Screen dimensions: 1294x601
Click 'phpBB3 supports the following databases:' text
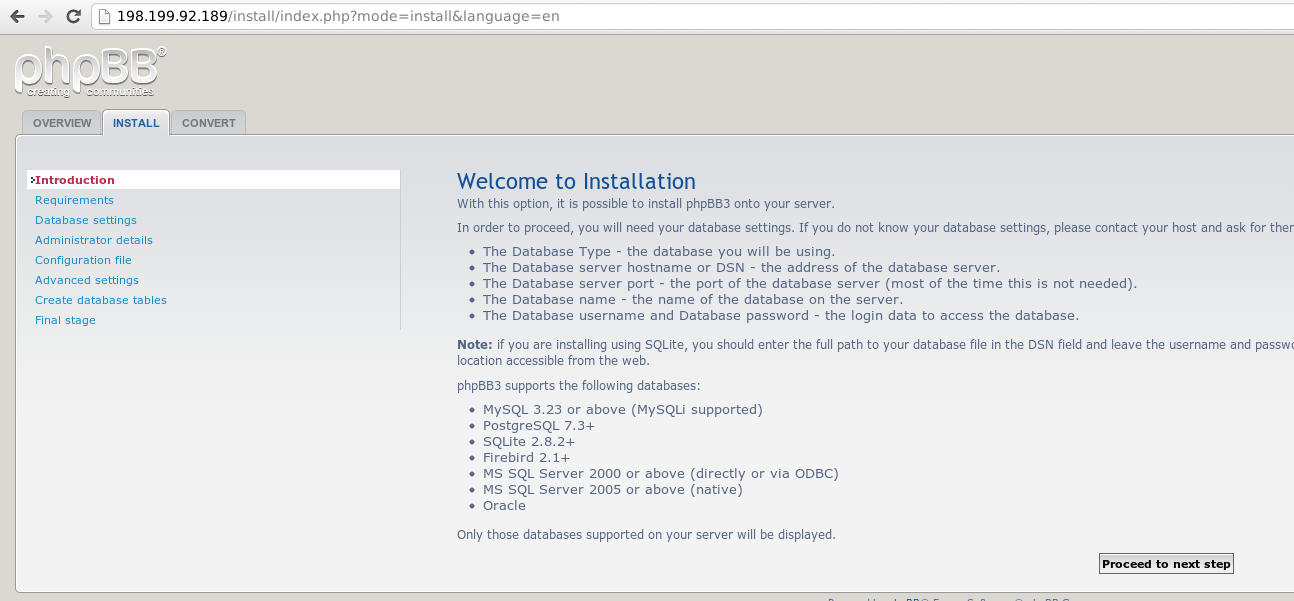click(x=579, y=386)
